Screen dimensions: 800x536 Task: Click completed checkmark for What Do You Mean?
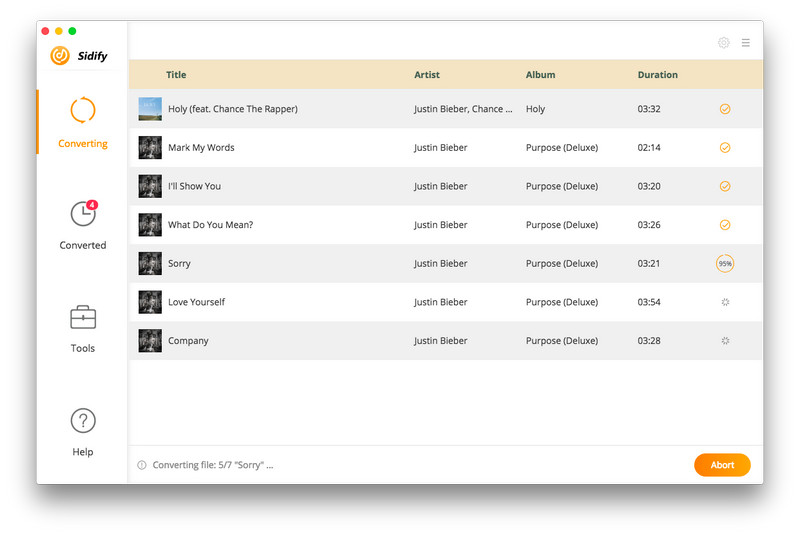click(724, 225)
